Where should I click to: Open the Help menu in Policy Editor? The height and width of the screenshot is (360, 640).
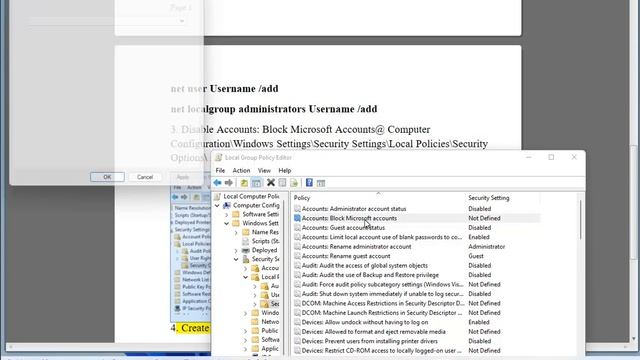[284, 171]
